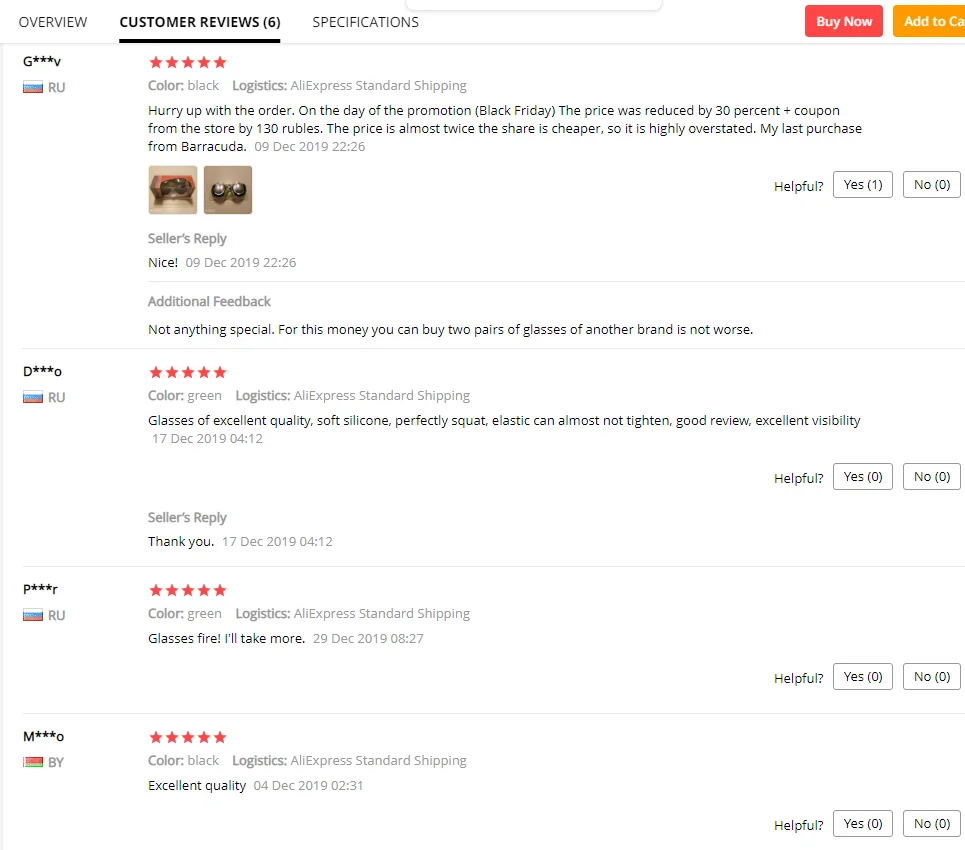Vote No (0) on G***v's review
This screenshot has height=850, width=965.
click(x=932, y=185)
